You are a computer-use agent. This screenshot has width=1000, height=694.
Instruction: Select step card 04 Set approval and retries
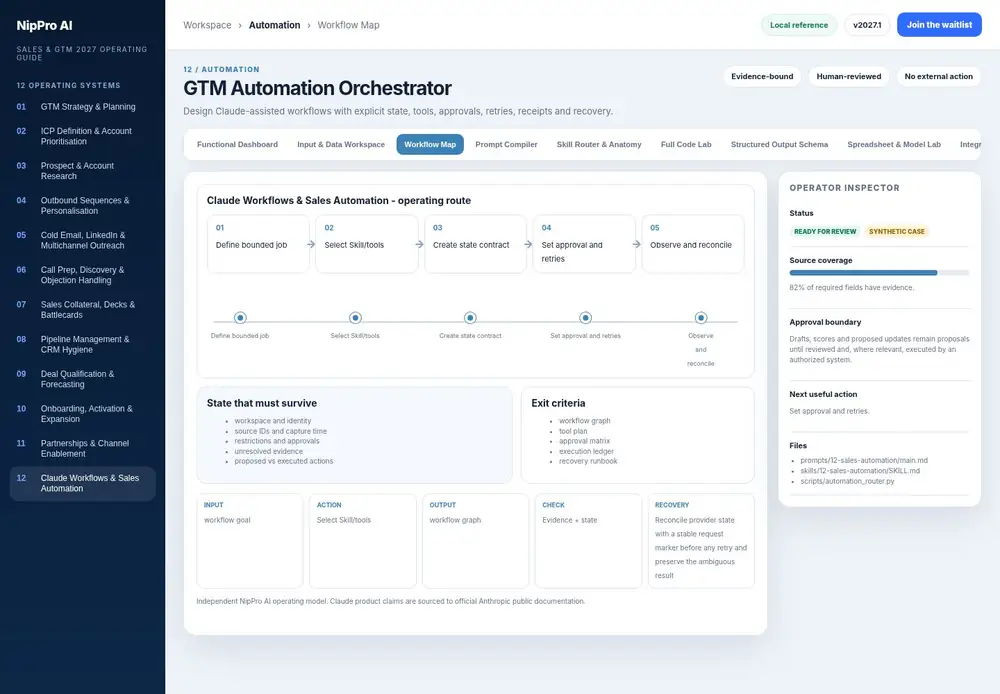(x=584, y=244)
